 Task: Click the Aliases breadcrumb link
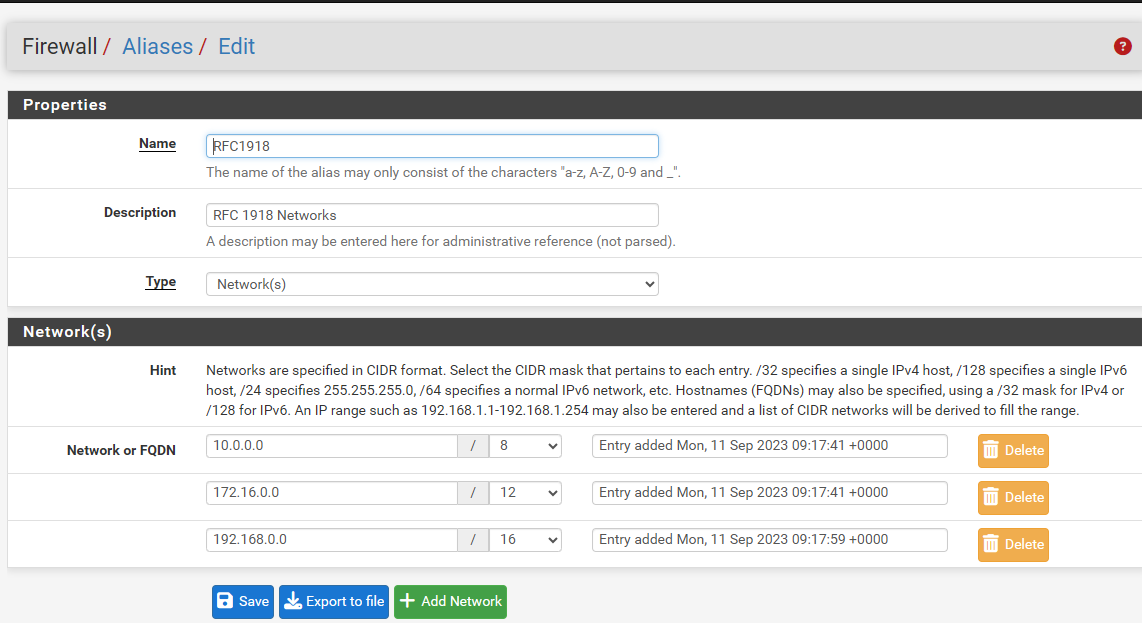point(157,47)
